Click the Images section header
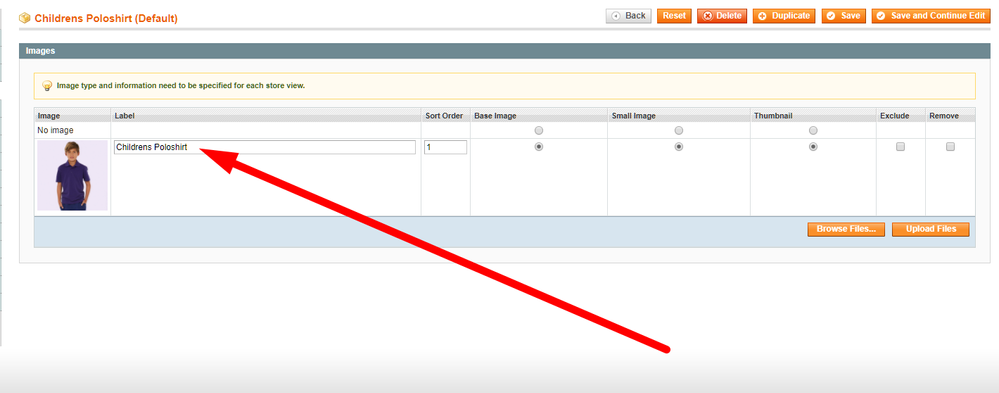 click(506, 51)
